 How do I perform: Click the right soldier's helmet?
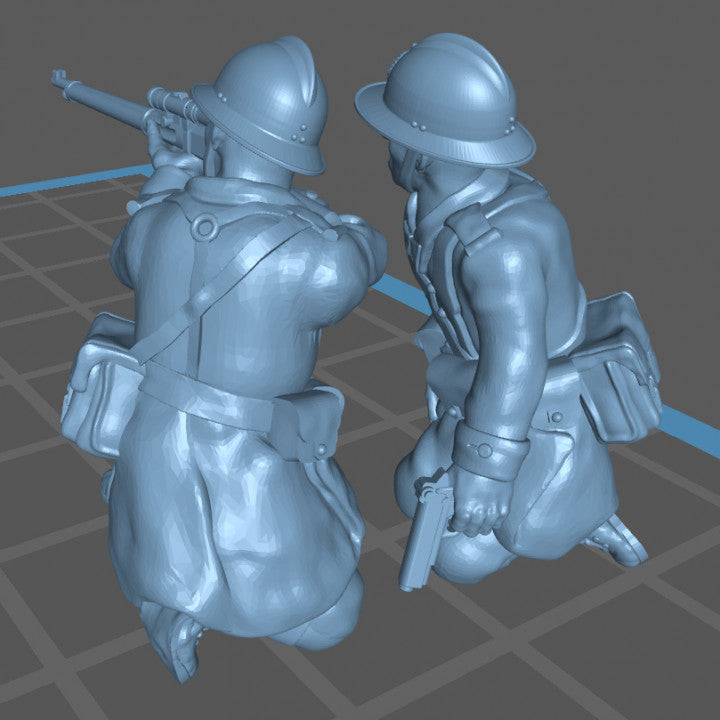[x=450, y=100]
